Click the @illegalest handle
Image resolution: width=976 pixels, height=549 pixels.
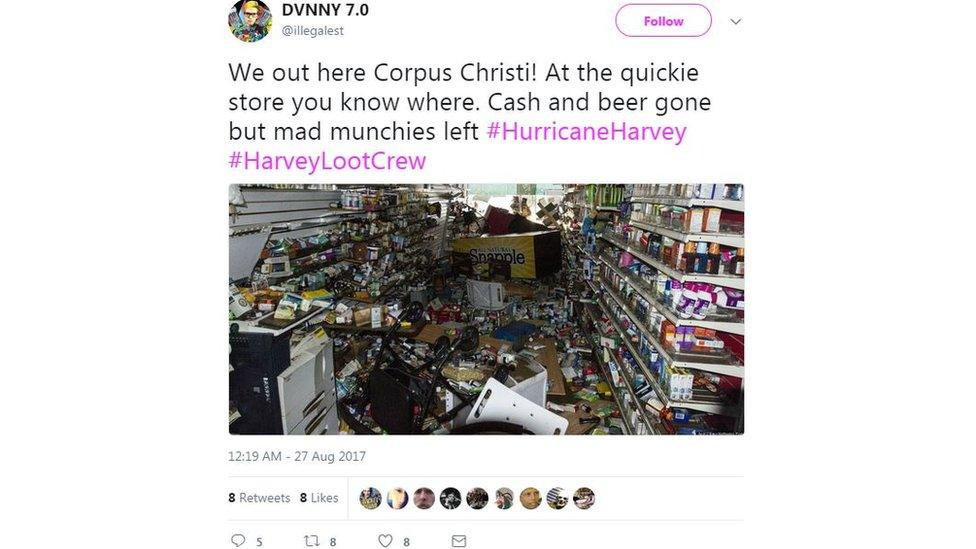[312, 30]
